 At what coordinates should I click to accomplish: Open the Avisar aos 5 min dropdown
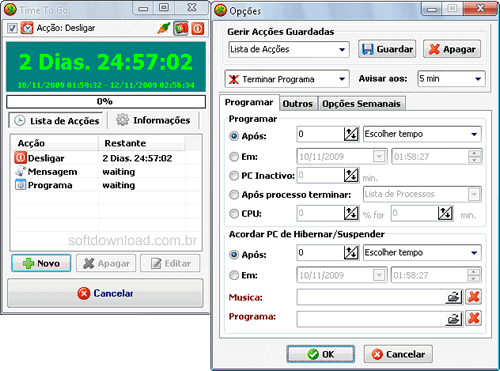point(451,79)
